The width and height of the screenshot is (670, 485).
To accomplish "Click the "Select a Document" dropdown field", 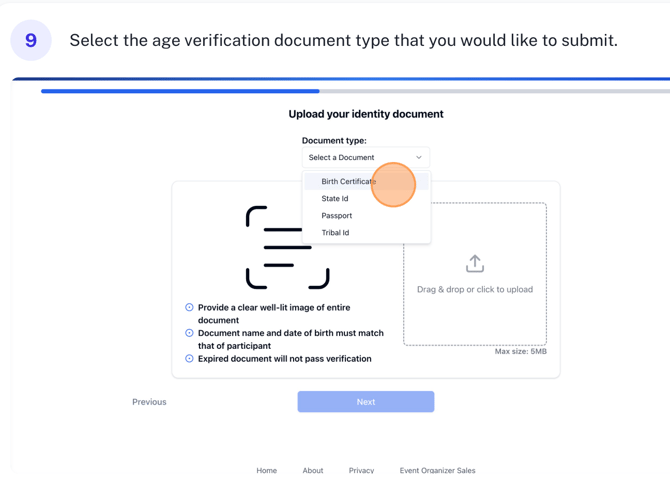I will coord(365,157).
